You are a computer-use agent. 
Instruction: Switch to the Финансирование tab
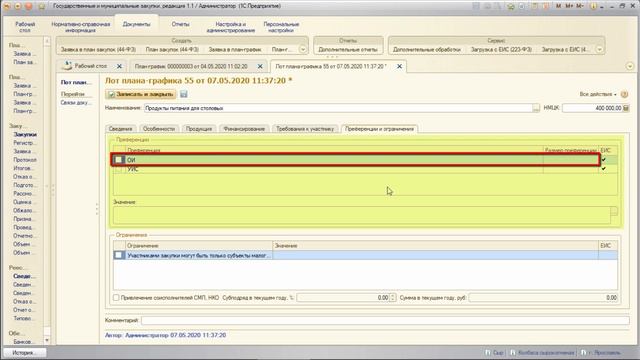click(x=244, y=129)
